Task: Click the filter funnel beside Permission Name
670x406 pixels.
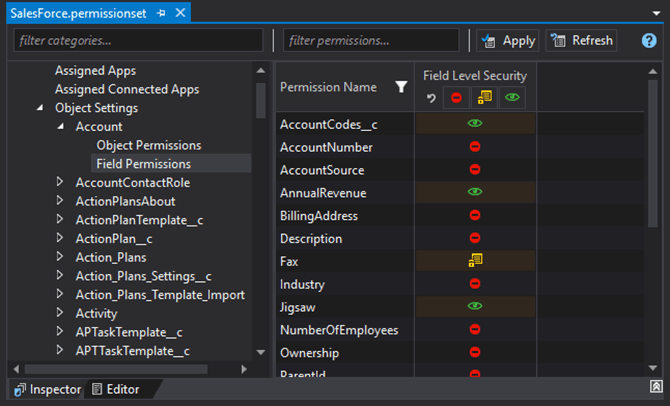Action: (401, 87)
